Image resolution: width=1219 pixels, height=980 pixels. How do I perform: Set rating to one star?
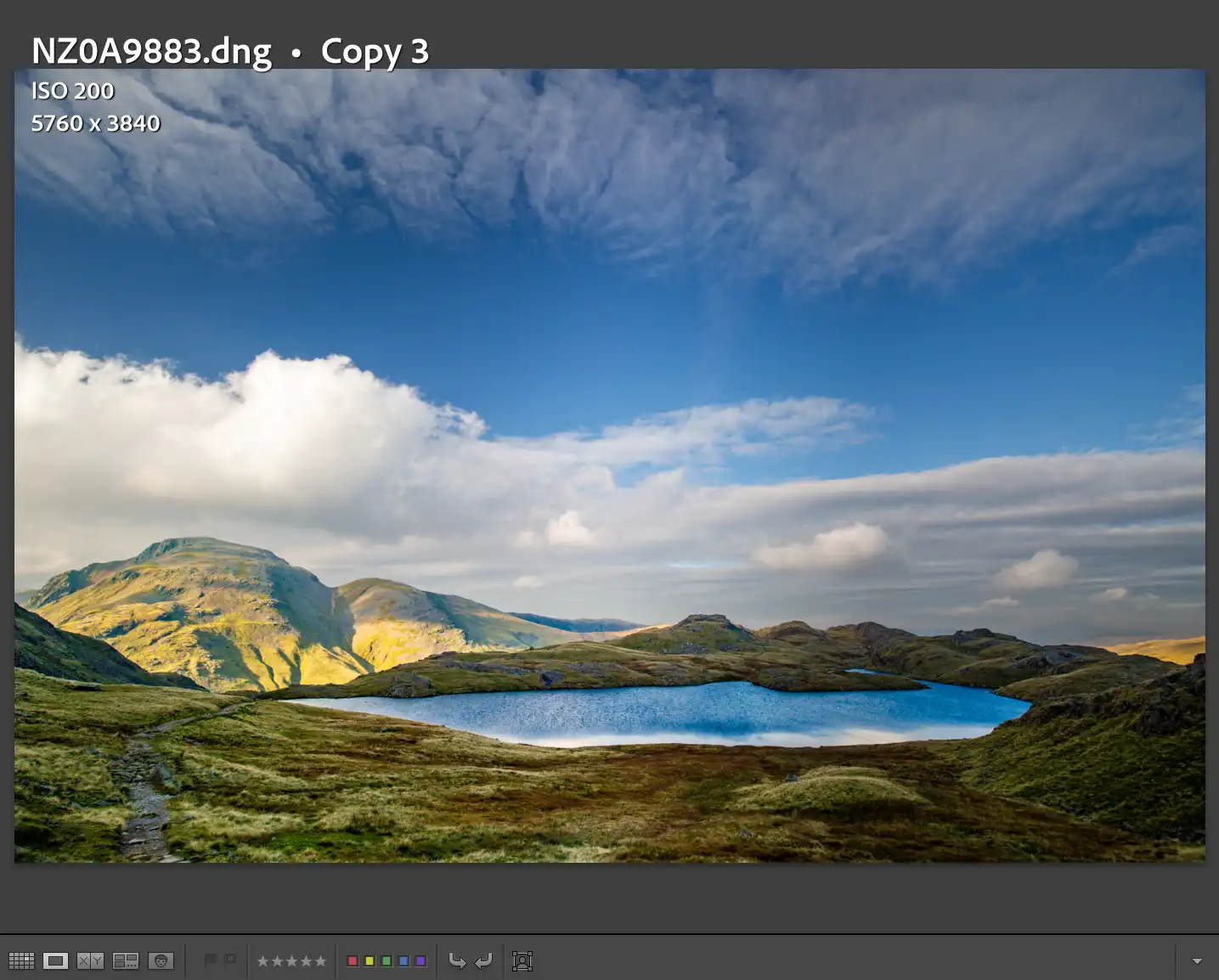pyautogui.click(x=262, y=961)
